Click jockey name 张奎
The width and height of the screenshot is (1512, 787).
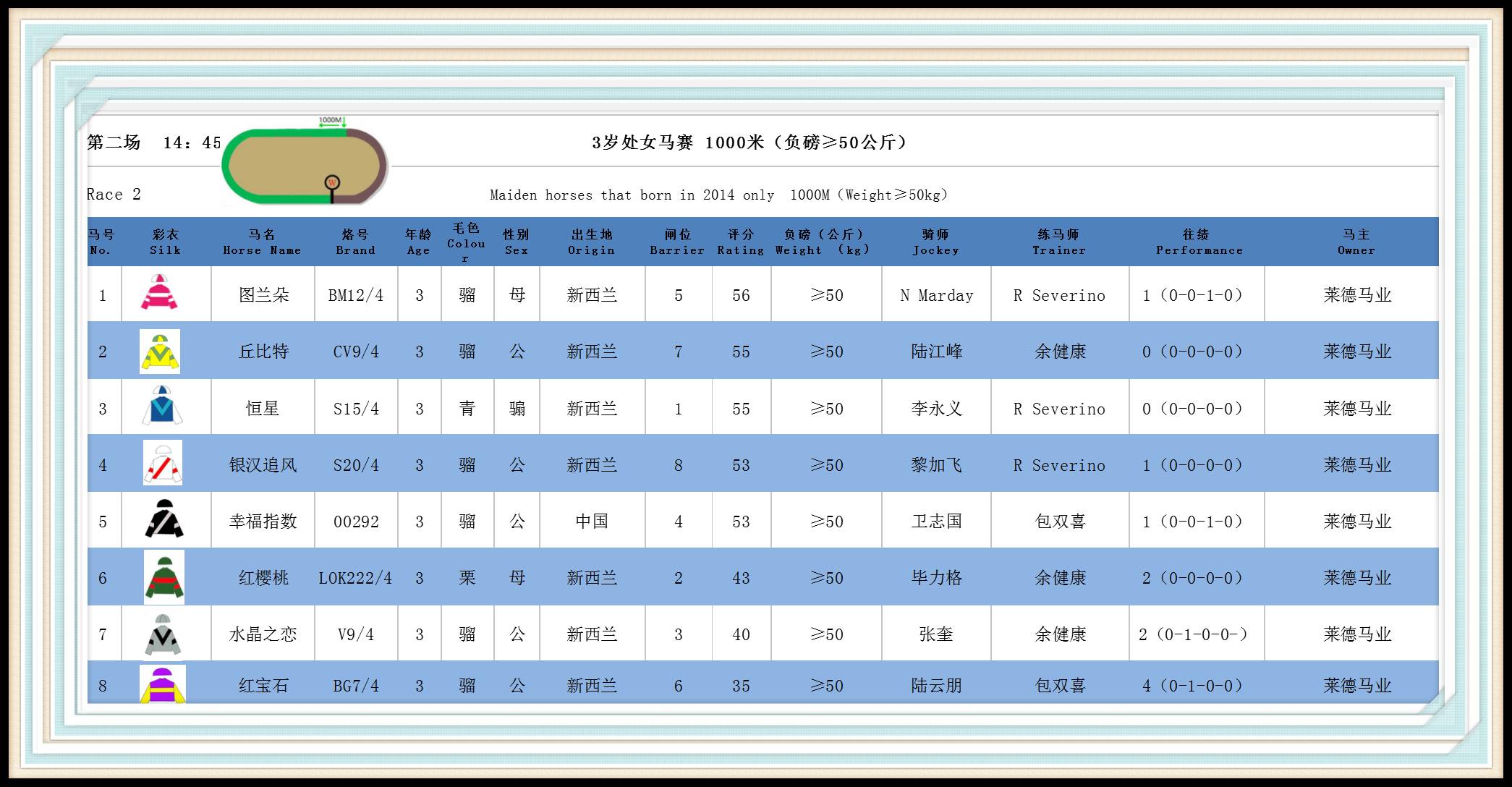coord(936,634)
